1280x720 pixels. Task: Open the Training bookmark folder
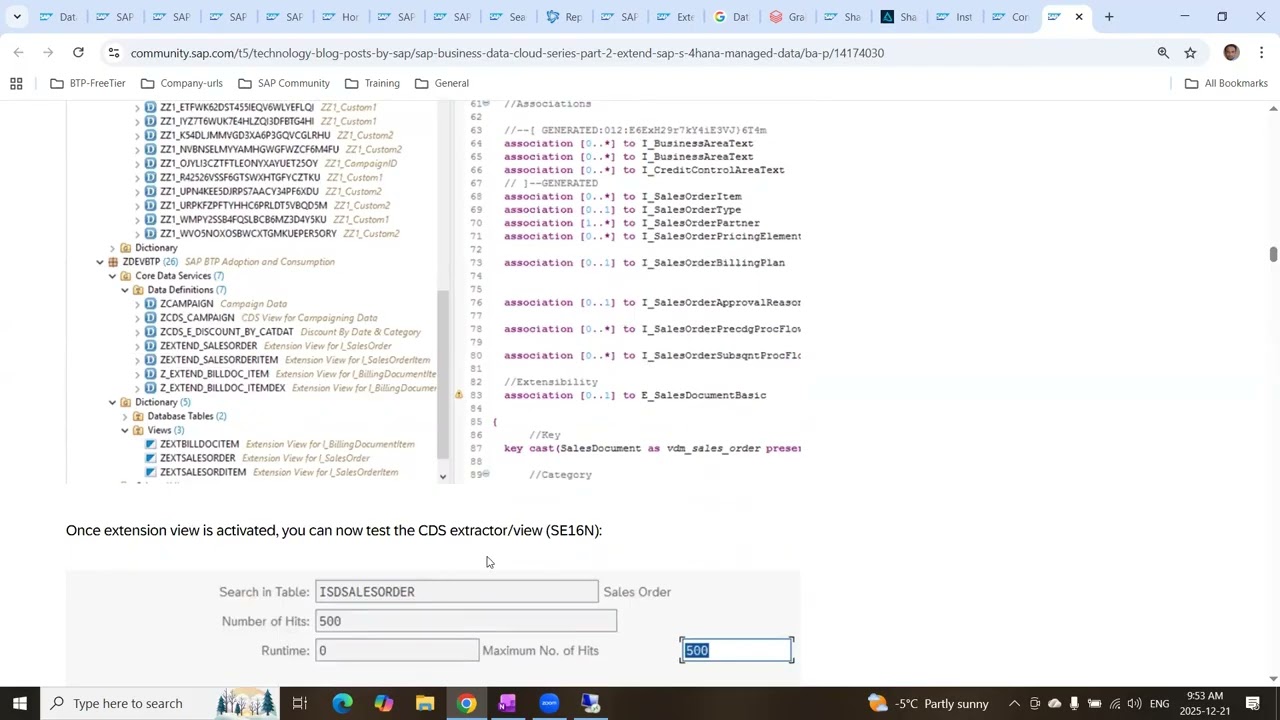[372, 83]
